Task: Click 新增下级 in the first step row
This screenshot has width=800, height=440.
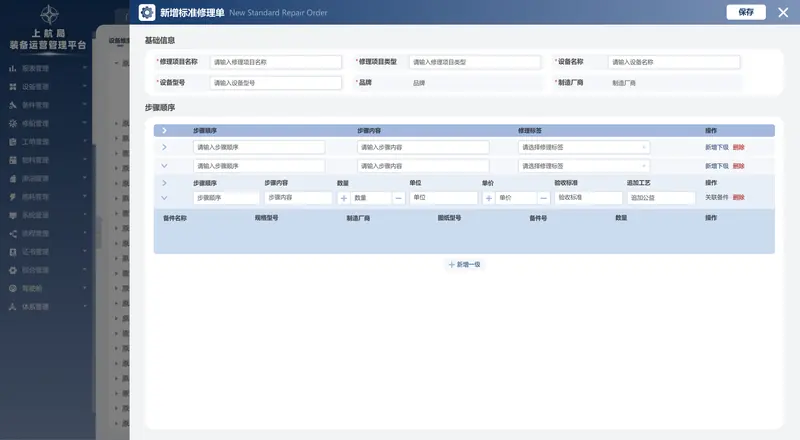Action: pyautogui.click(x=717, y=147)
